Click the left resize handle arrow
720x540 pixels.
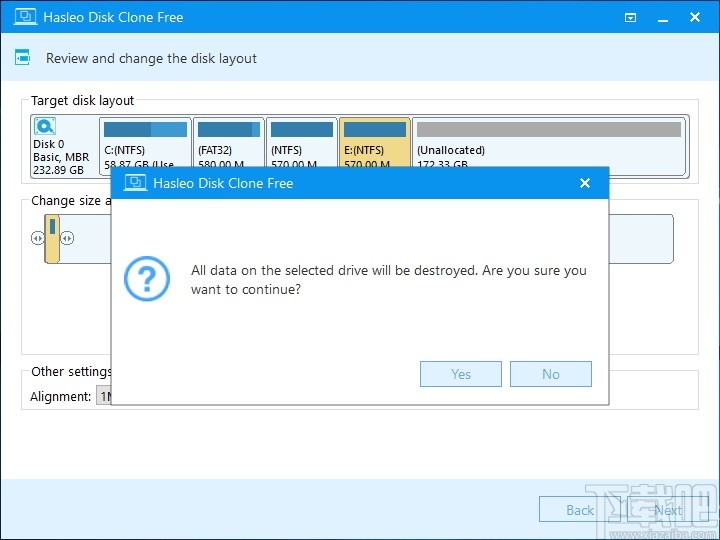[x=37, y=238]
